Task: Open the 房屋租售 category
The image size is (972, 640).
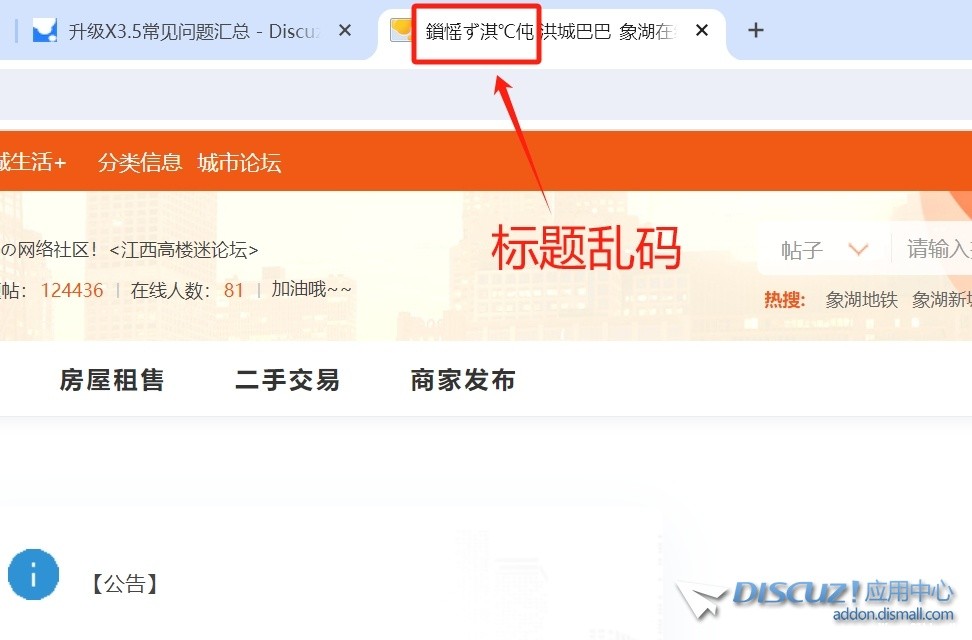Action: click(112, 380)
